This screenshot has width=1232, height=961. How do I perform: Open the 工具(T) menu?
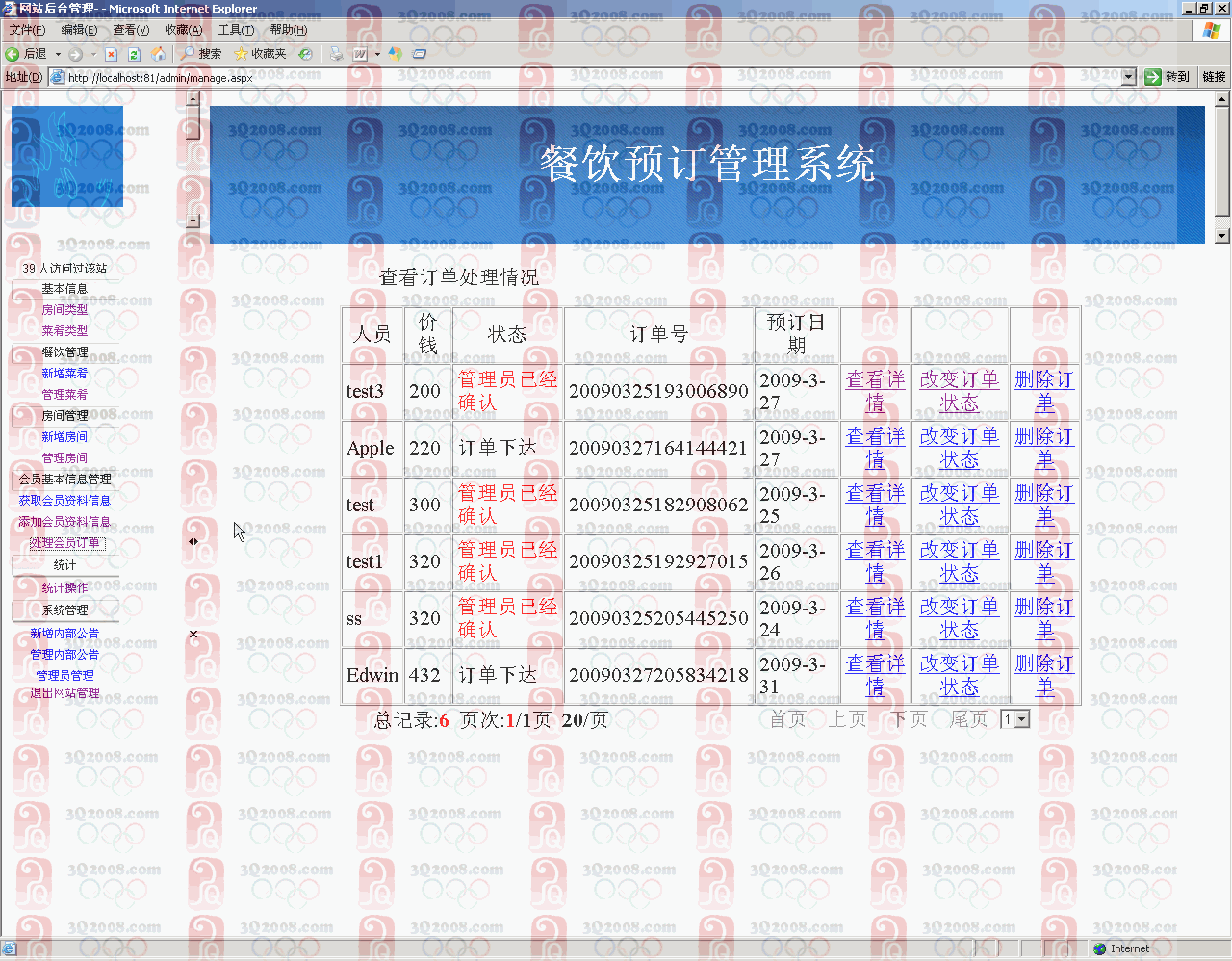(236, 30)
